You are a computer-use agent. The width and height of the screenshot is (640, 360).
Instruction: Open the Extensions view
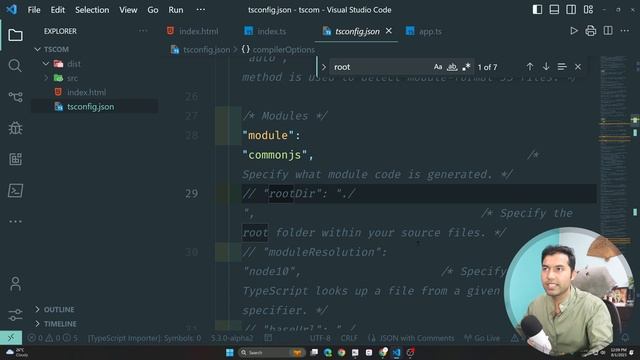15,159
